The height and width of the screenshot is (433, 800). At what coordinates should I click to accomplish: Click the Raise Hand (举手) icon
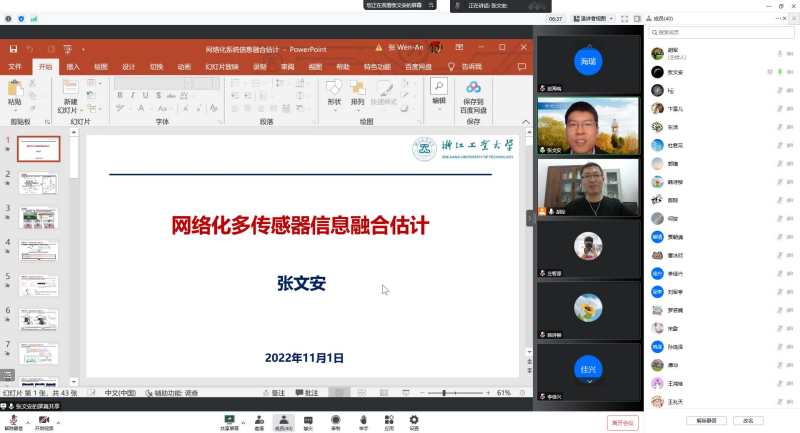tap(363, 420)
